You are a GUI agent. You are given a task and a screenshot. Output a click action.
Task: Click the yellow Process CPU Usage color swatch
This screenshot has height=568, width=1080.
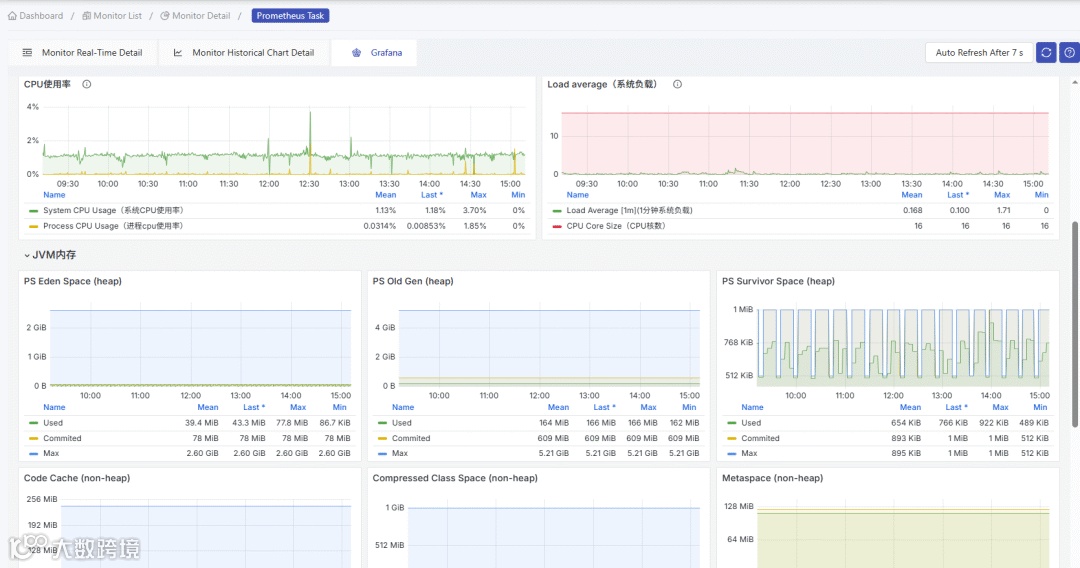click(x=33, y=226)
